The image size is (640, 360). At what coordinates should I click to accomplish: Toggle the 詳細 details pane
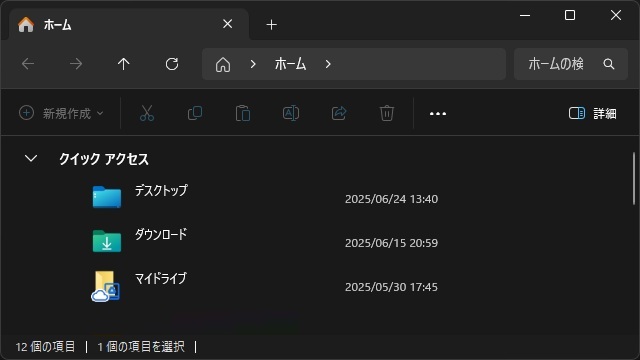(593, 113)
